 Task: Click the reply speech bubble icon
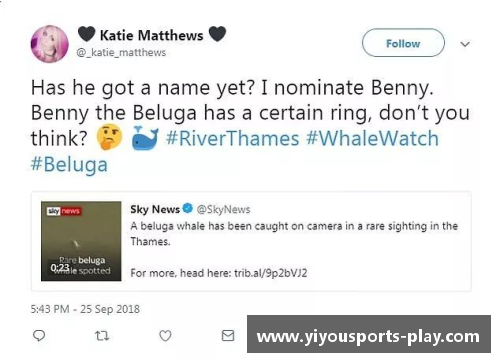point(39,336)
